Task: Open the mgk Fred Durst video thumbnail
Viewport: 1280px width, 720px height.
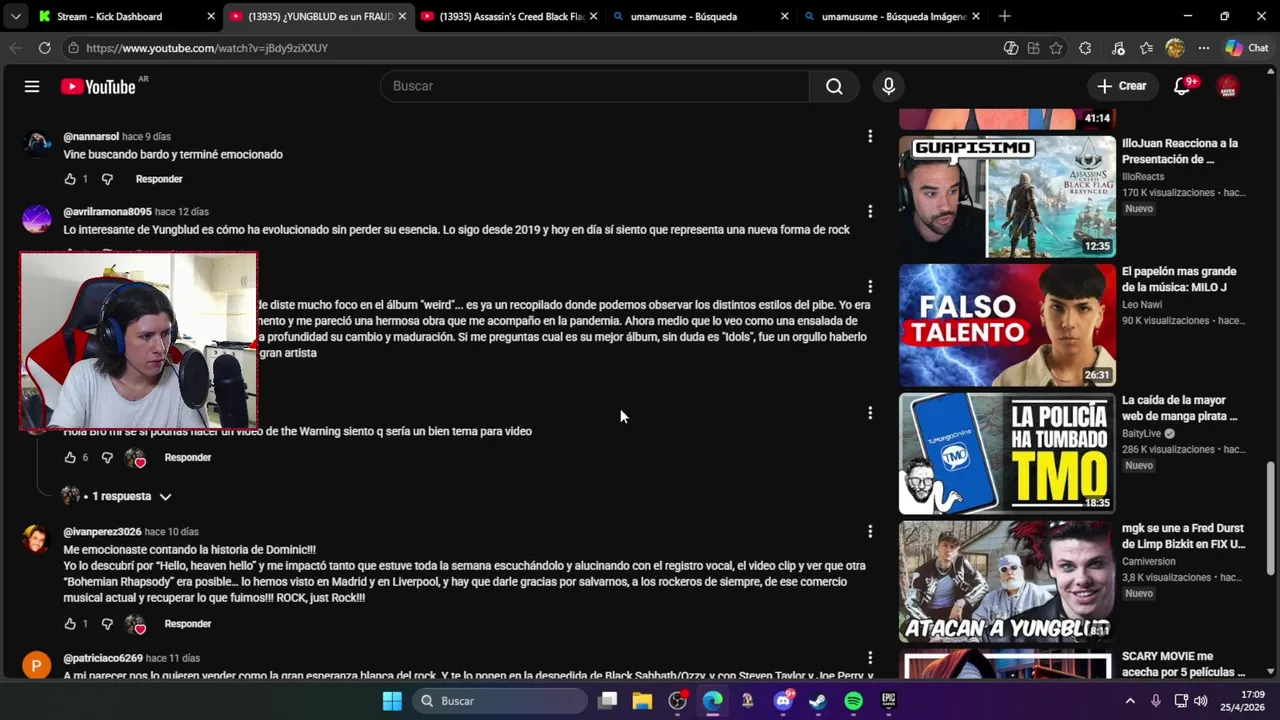Action: pos(1007,581)
